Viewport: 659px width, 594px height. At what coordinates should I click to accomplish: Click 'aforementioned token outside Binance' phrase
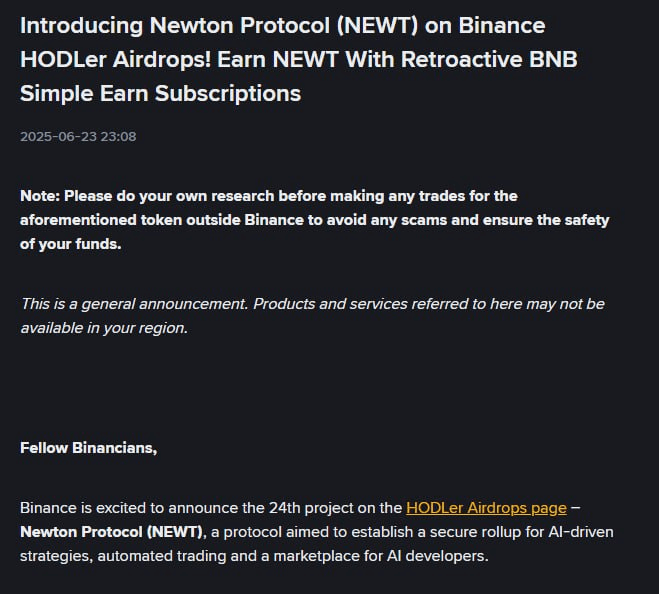pyautogui.click(x=162, y=220)
